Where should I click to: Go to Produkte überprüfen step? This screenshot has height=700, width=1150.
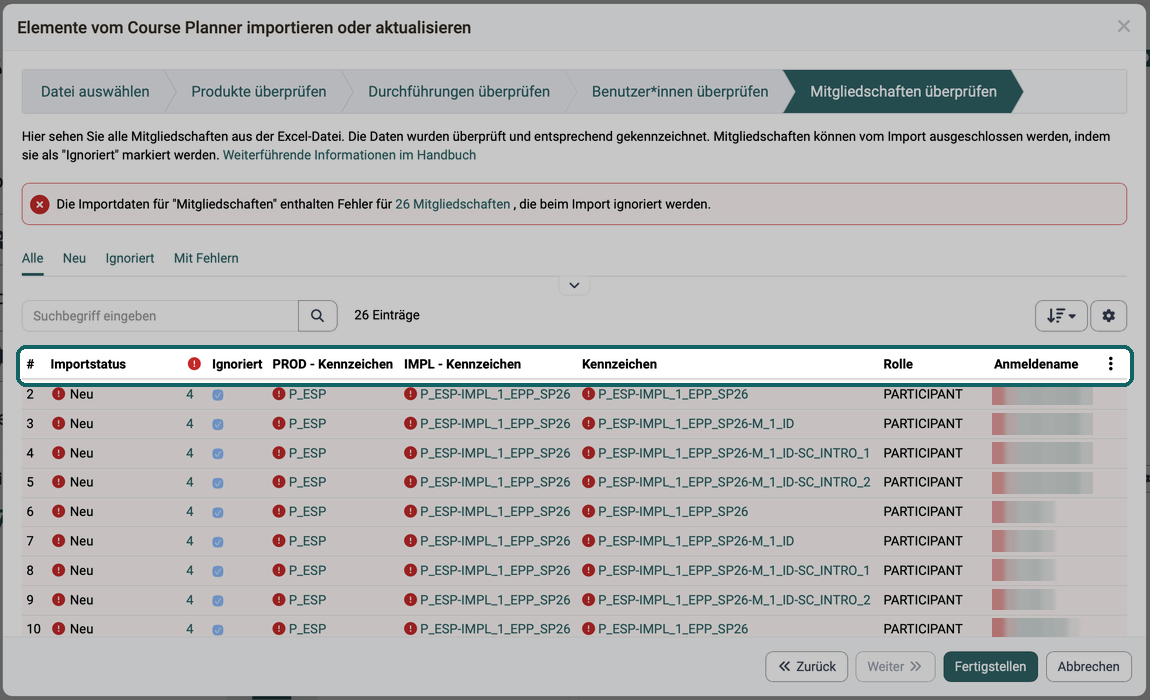click(x=259, y=92)
